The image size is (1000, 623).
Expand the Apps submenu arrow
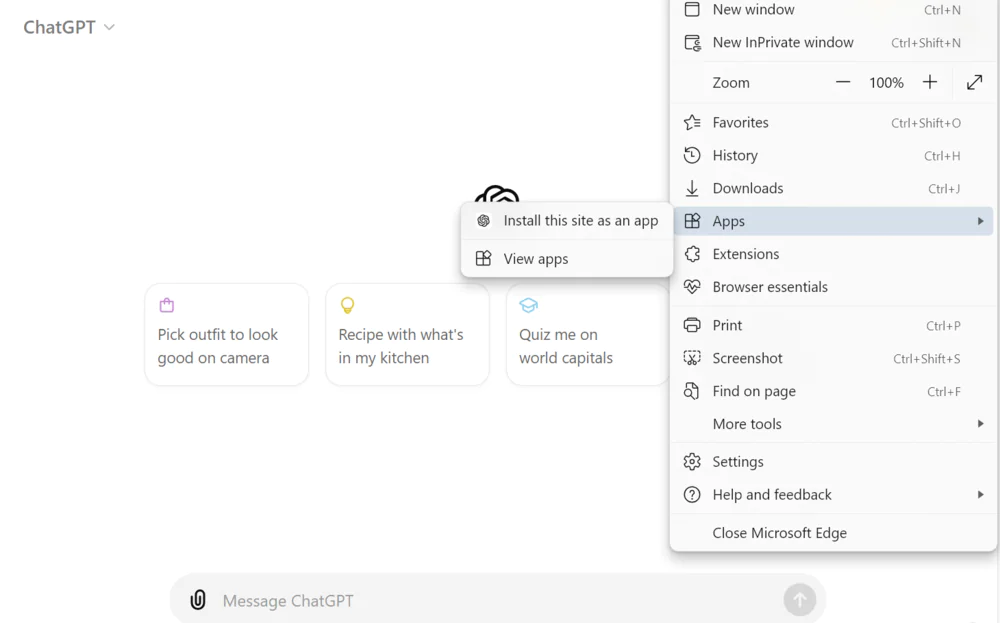pos(980,221)
